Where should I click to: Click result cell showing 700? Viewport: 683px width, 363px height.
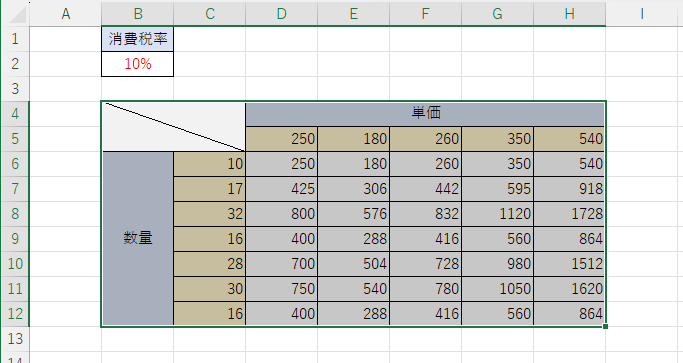click(x=282, y=264)
